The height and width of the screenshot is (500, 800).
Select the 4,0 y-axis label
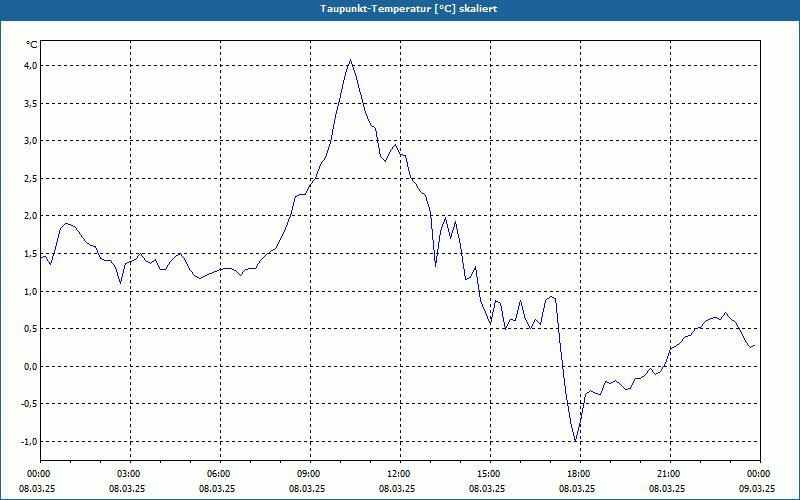pos(31,65)
